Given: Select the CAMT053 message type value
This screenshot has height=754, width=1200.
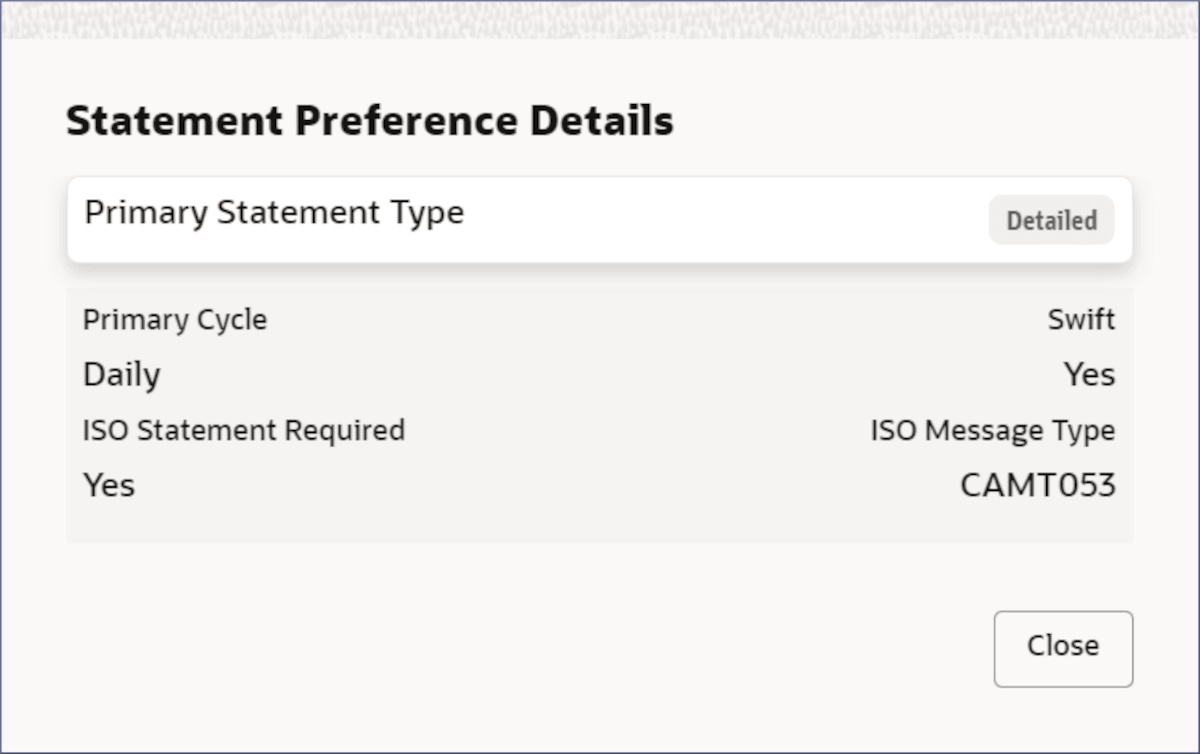Looking at the screenshot, I should [1037, 485].
